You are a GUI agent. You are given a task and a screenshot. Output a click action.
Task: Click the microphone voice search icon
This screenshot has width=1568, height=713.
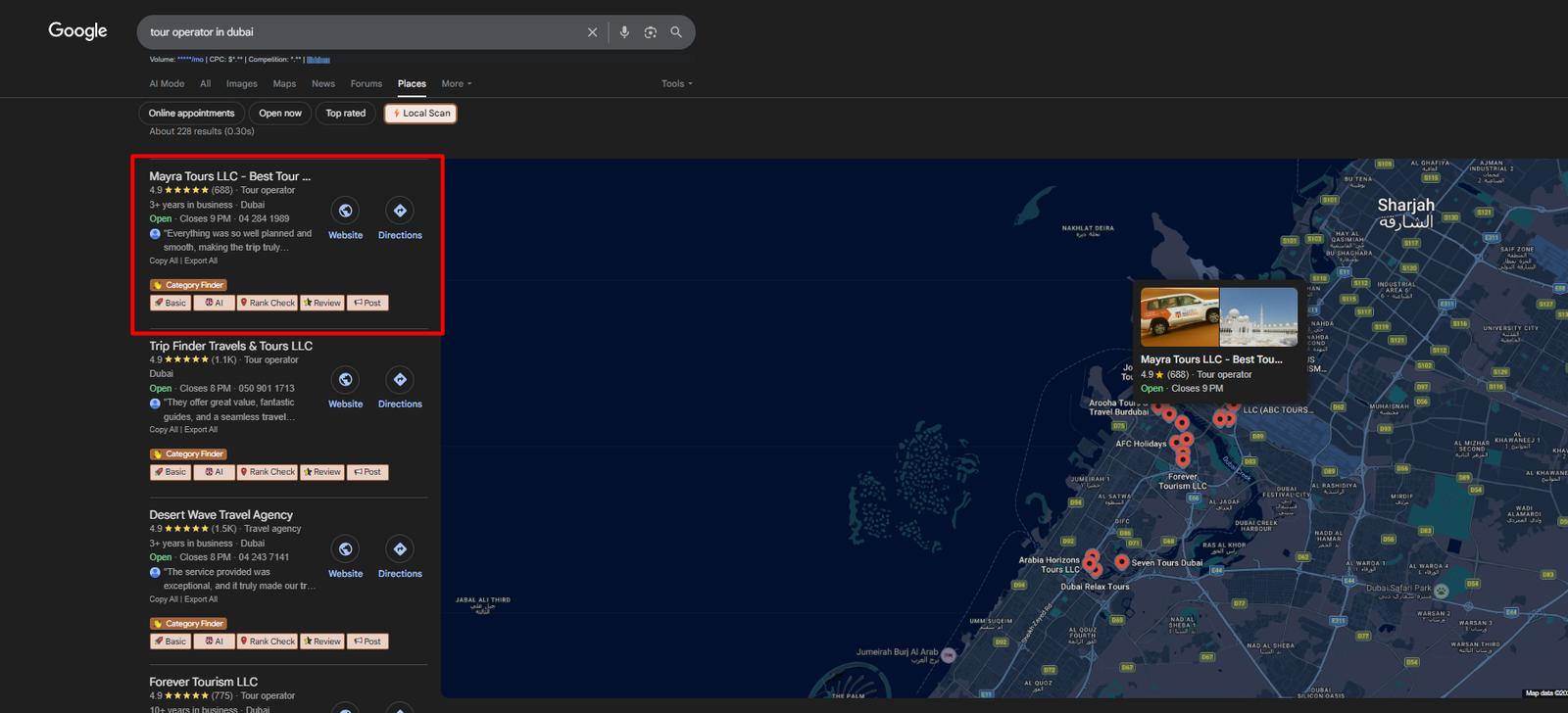point(624,32)
